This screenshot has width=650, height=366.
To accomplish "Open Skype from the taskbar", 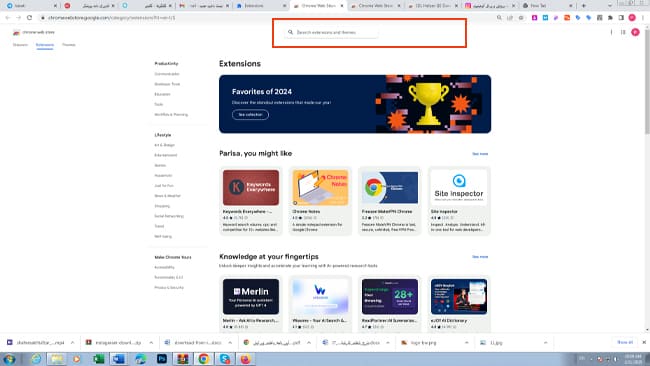I will pos(225,359).
